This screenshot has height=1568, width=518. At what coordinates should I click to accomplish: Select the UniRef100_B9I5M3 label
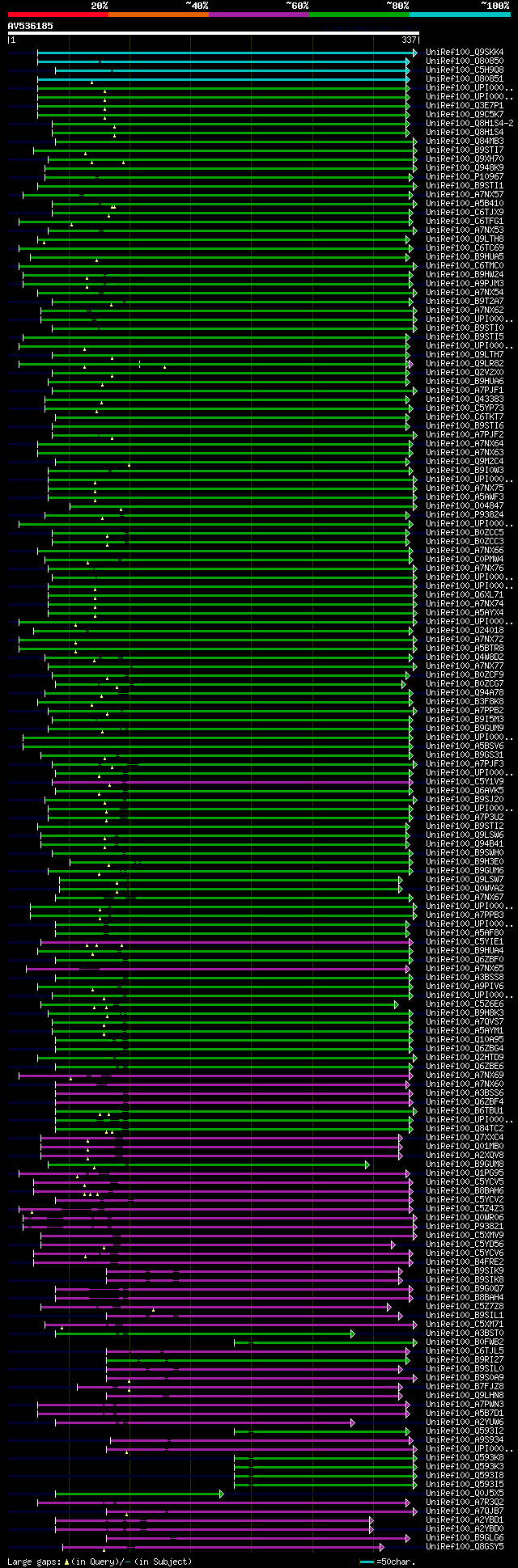click(x=465, y=720)
